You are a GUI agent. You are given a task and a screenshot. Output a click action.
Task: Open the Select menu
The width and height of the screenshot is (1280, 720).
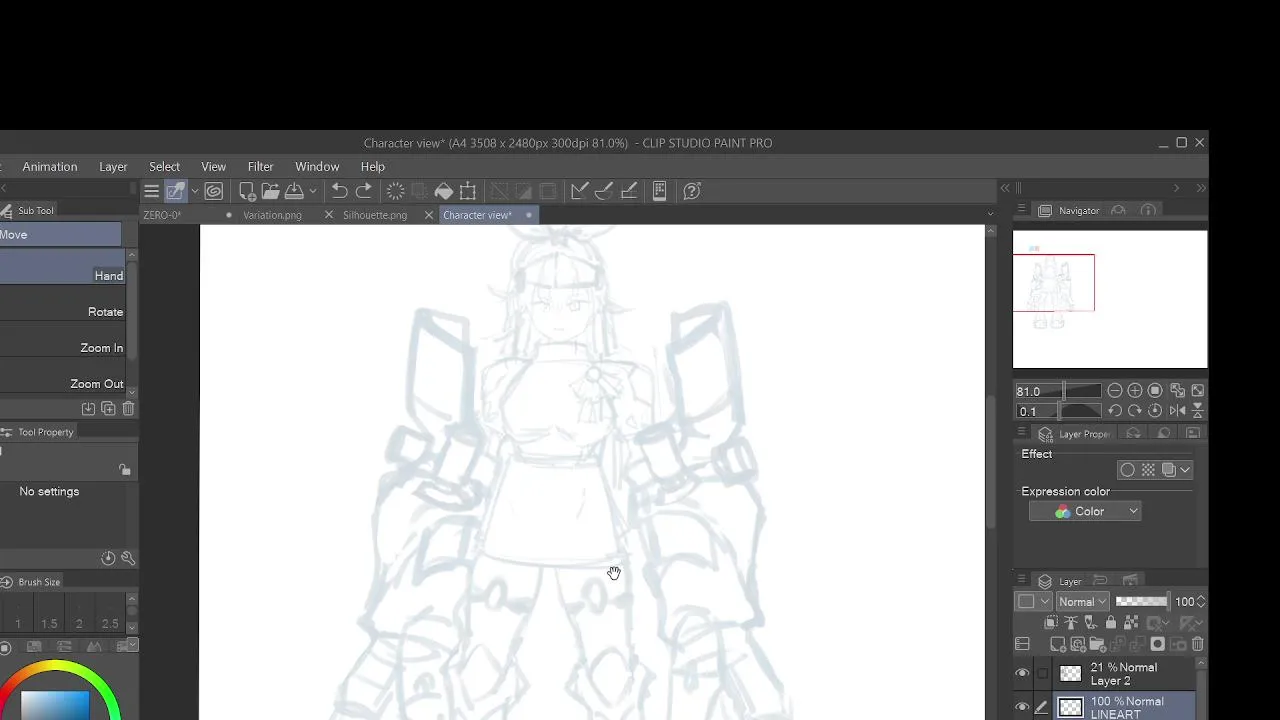click(165, 167)
